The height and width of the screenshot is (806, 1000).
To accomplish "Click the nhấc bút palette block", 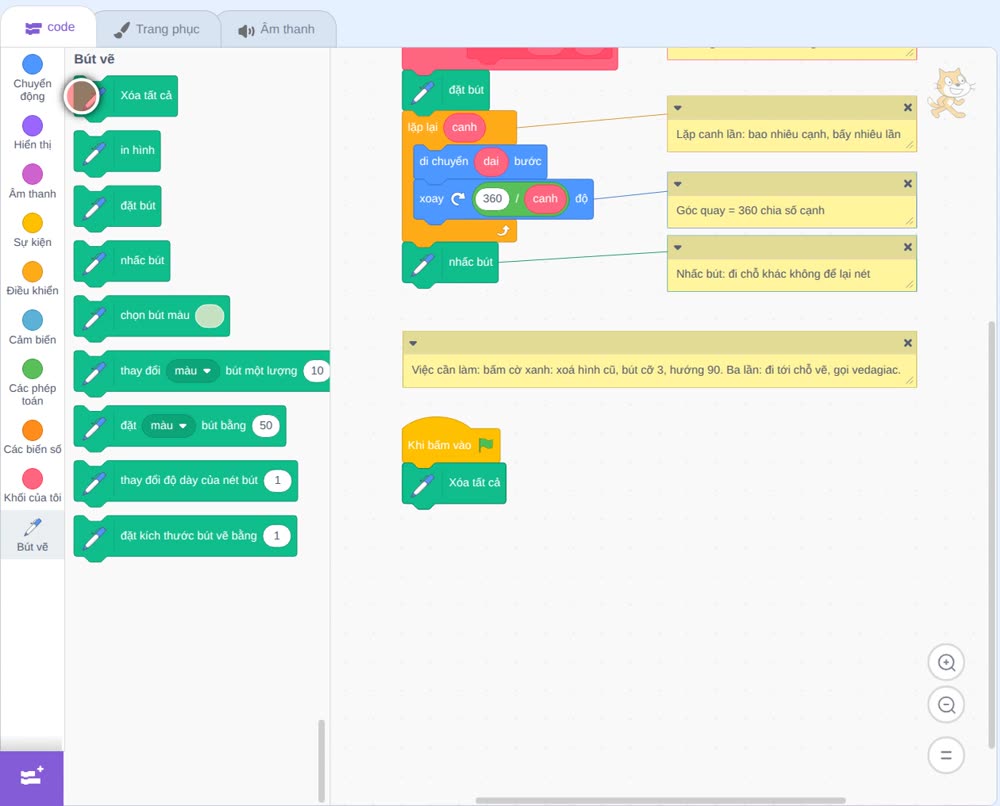I will (122, 262).
